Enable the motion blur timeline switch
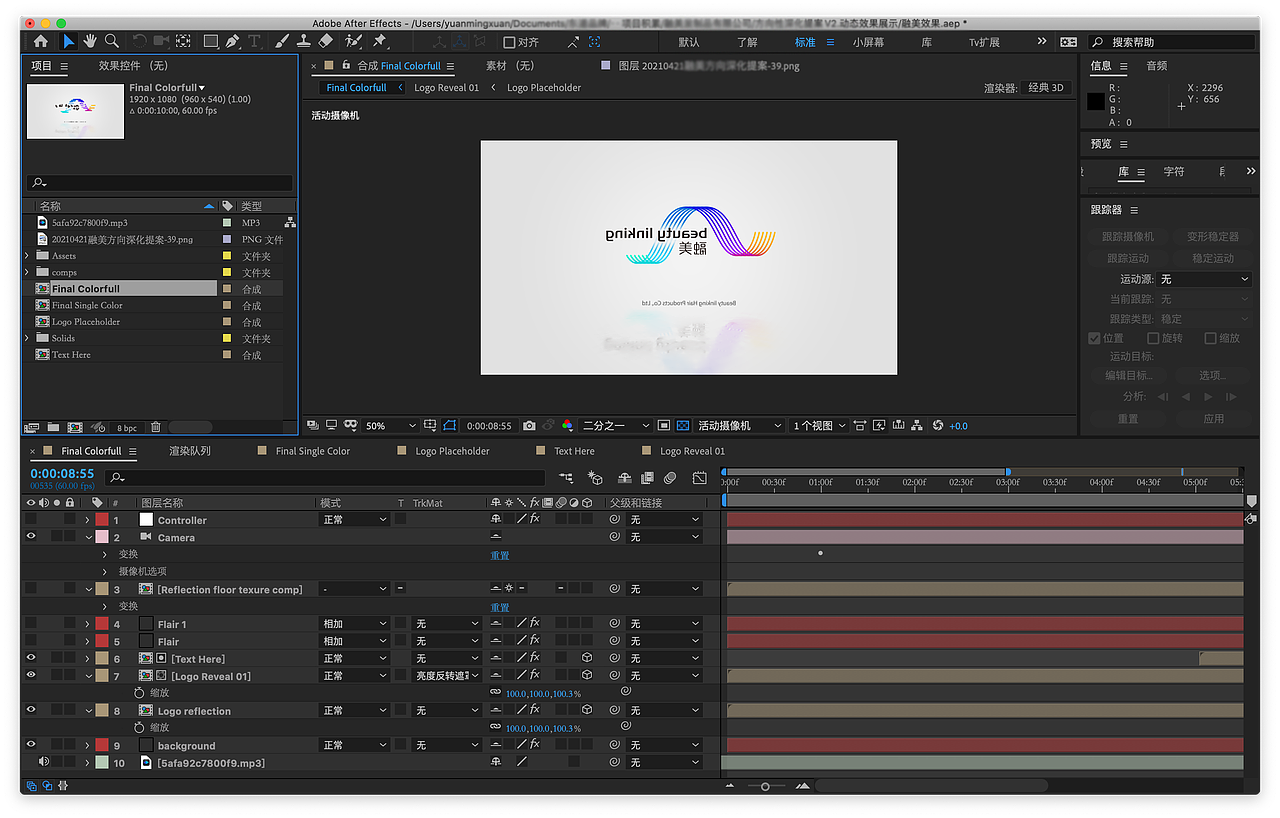This screenshot has width=1280, height=818. [x=670, y=478]
